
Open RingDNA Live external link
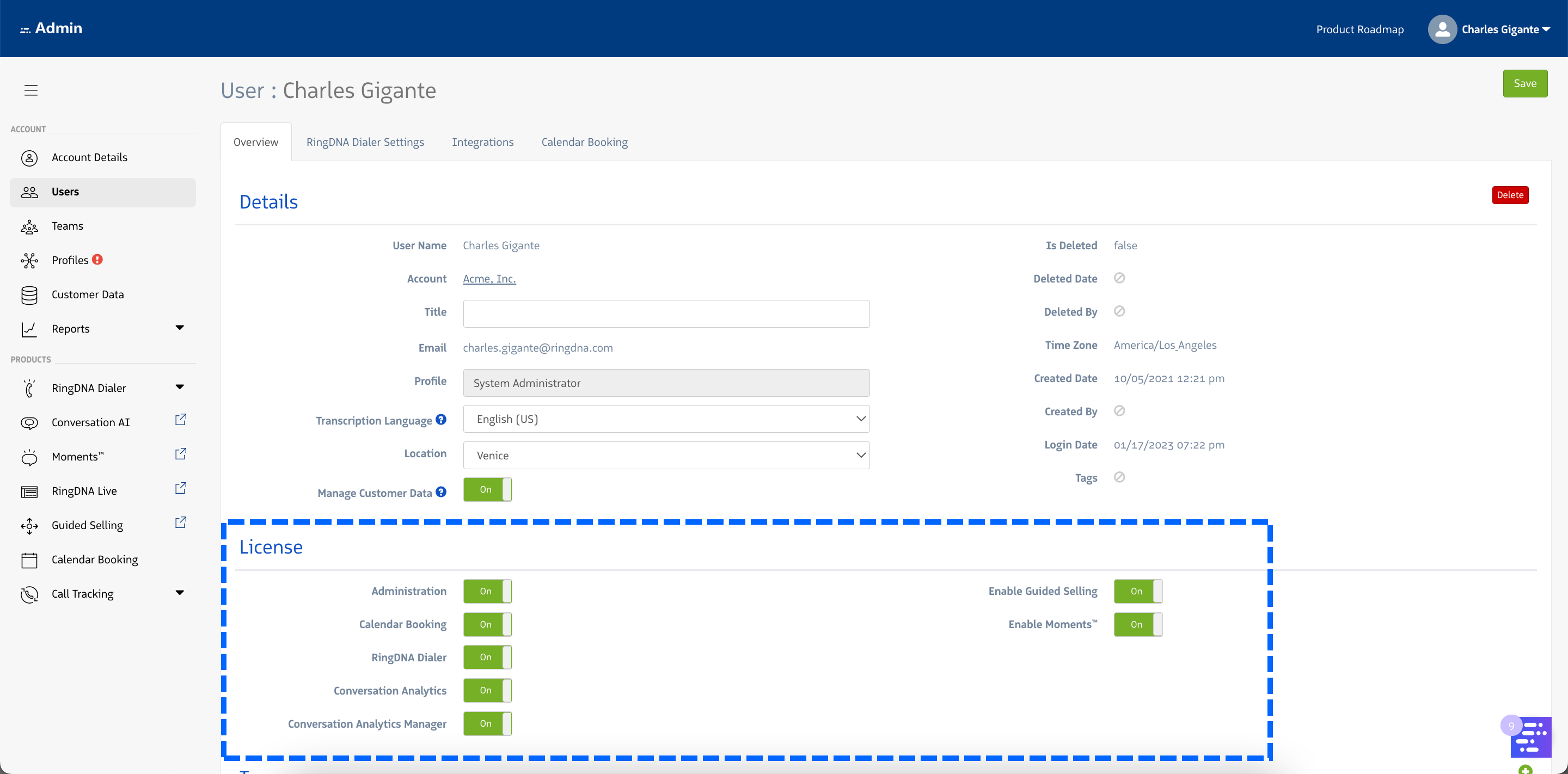pos(180,487)
